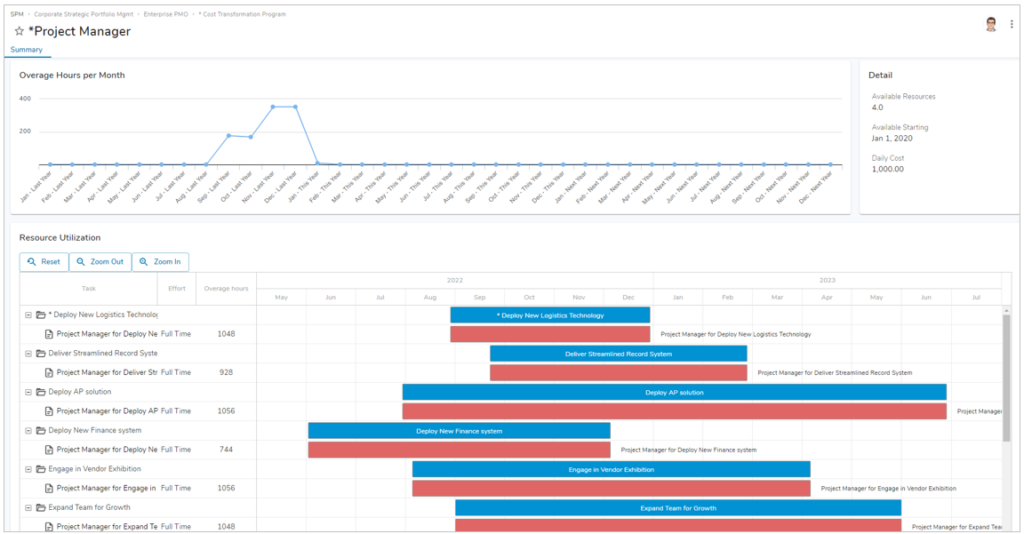Click the Nov - Last Year chart data point
Image resolution: width=1024 pixels, height=534 pixels.
point(273,107)
